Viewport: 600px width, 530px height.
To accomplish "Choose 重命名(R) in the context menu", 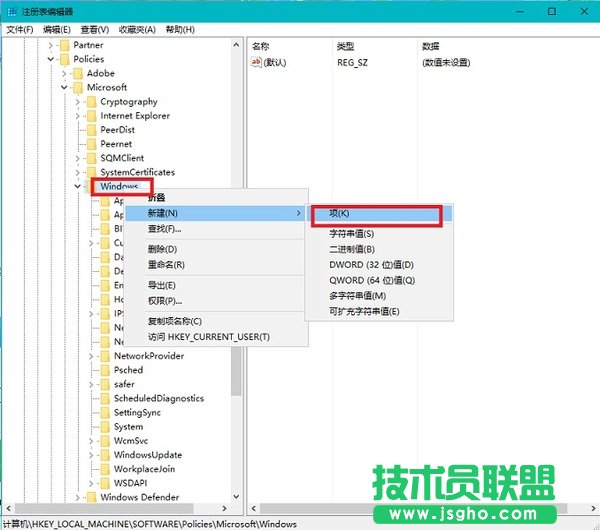I will click(x=216, y=265).
